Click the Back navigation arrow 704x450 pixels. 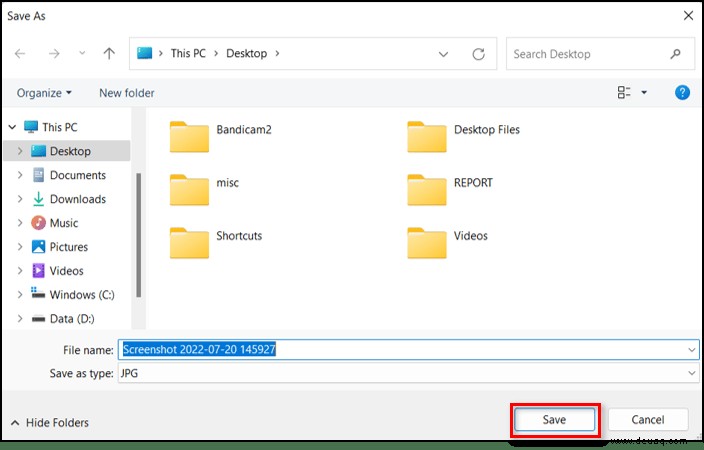click(20, 54)
